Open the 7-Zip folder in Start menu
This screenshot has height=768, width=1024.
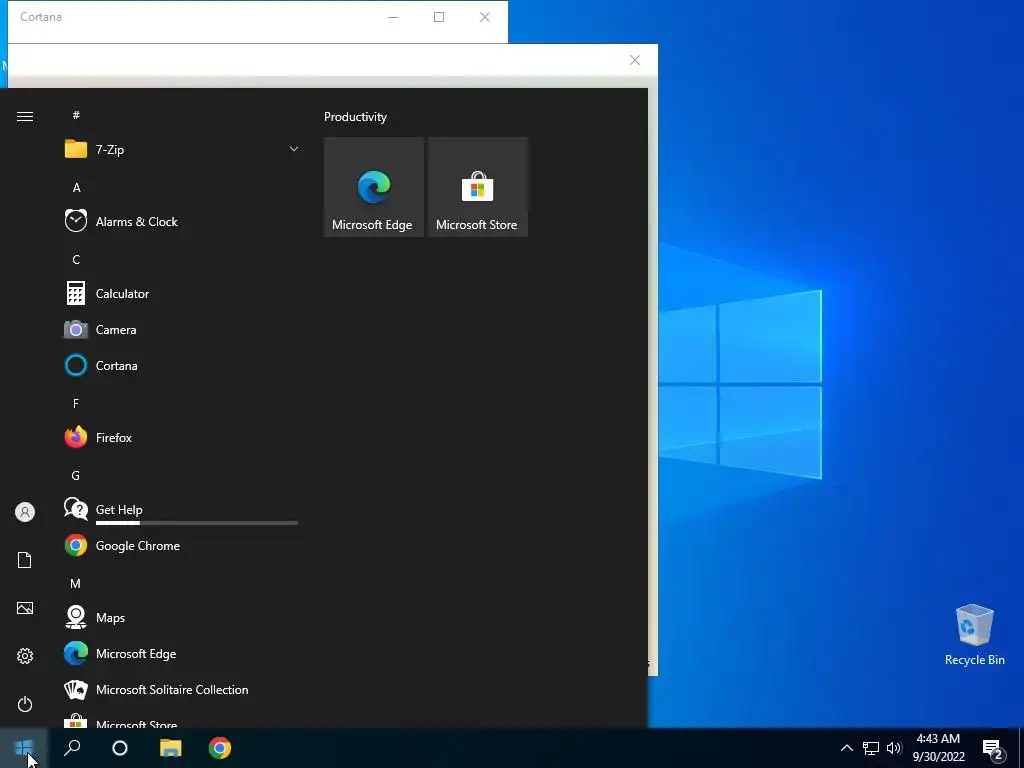[182, 150]
